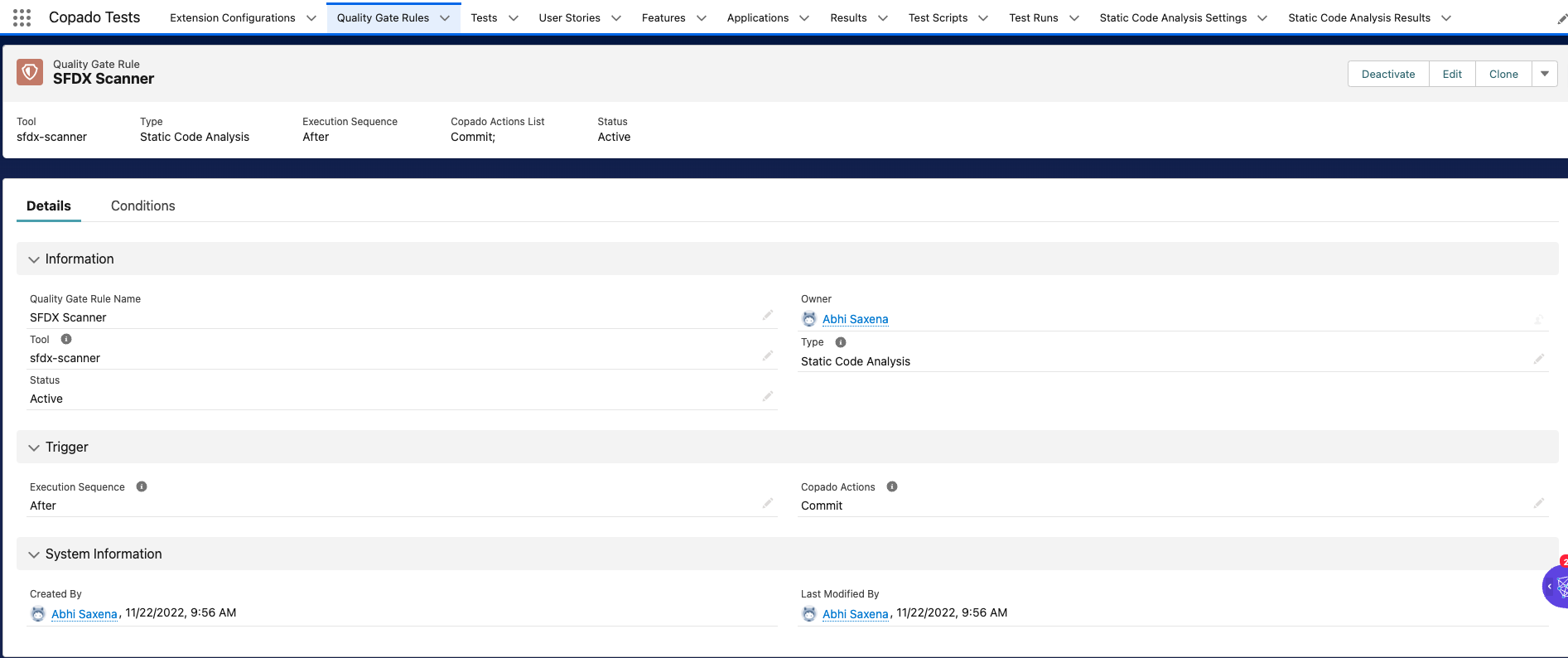Open Static Code Analysis Settings dropdown chevron
Screen dimensions: 1568x658
coord(1262,18)
